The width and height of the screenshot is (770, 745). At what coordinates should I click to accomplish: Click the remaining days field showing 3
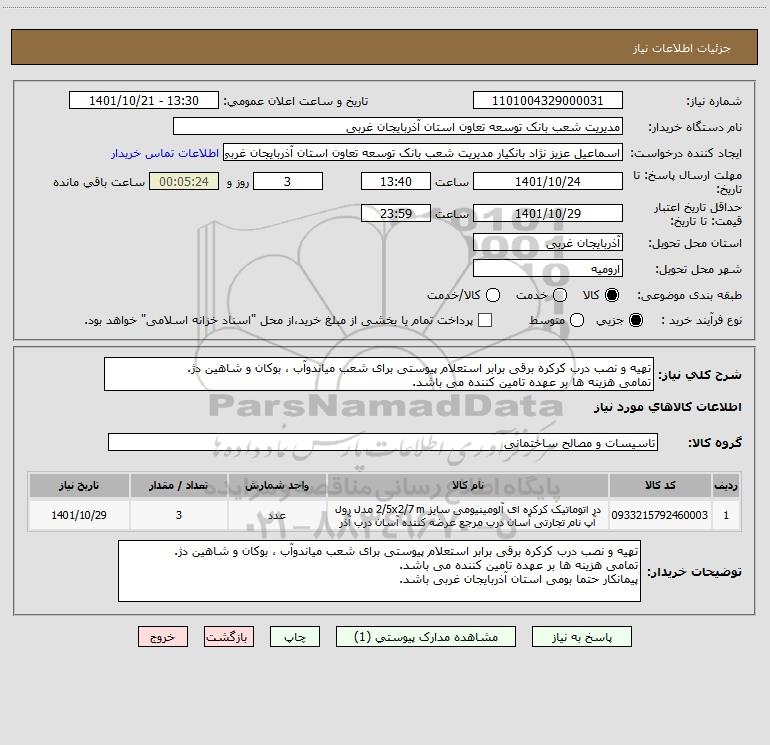(288, 181)
